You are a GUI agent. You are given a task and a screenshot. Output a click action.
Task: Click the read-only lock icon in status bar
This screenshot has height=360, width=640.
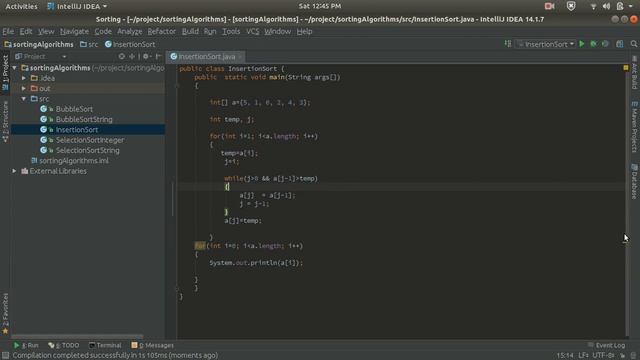click(622, 356)
